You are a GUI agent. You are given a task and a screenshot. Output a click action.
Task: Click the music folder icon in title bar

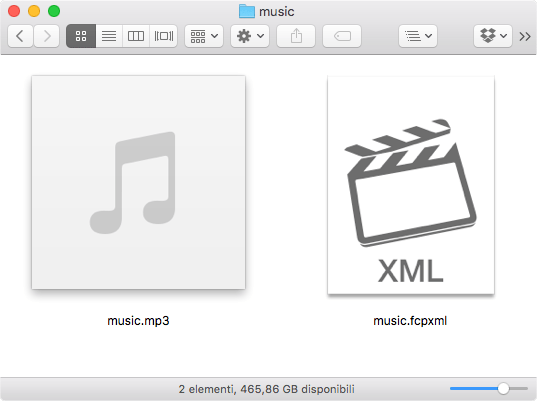[x=247, y=11]
